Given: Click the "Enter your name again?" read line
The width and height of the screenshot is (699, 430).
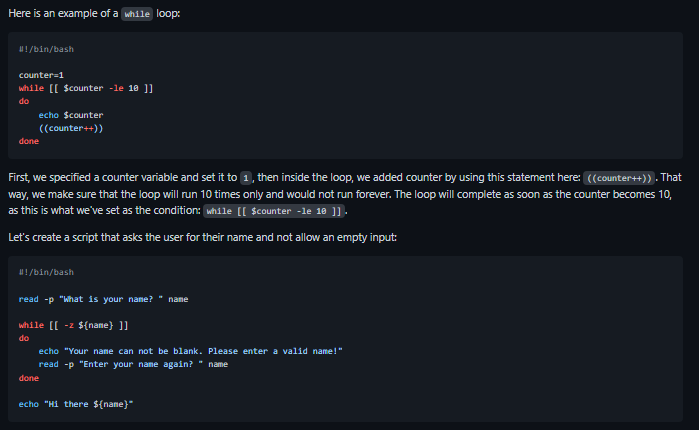Looking at the screenshot, I should 133,364.
